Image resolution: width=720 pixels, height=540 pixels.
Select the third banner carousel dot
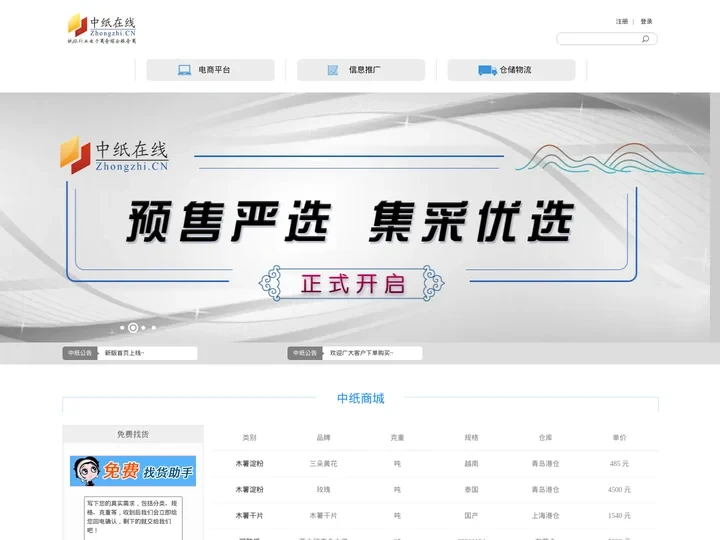[144, 328]
